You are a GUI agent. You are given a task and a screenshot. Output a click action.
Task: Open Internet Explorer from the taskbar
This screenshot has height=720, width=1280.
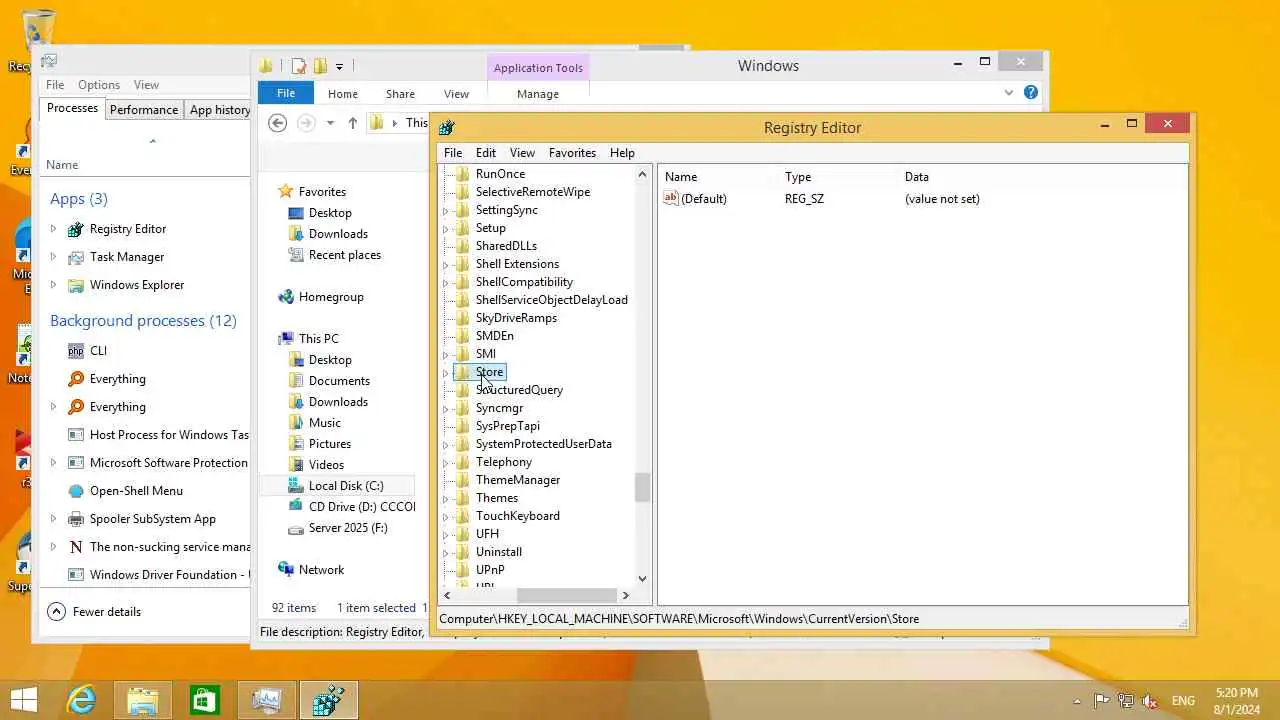click(x=80, y=700)
